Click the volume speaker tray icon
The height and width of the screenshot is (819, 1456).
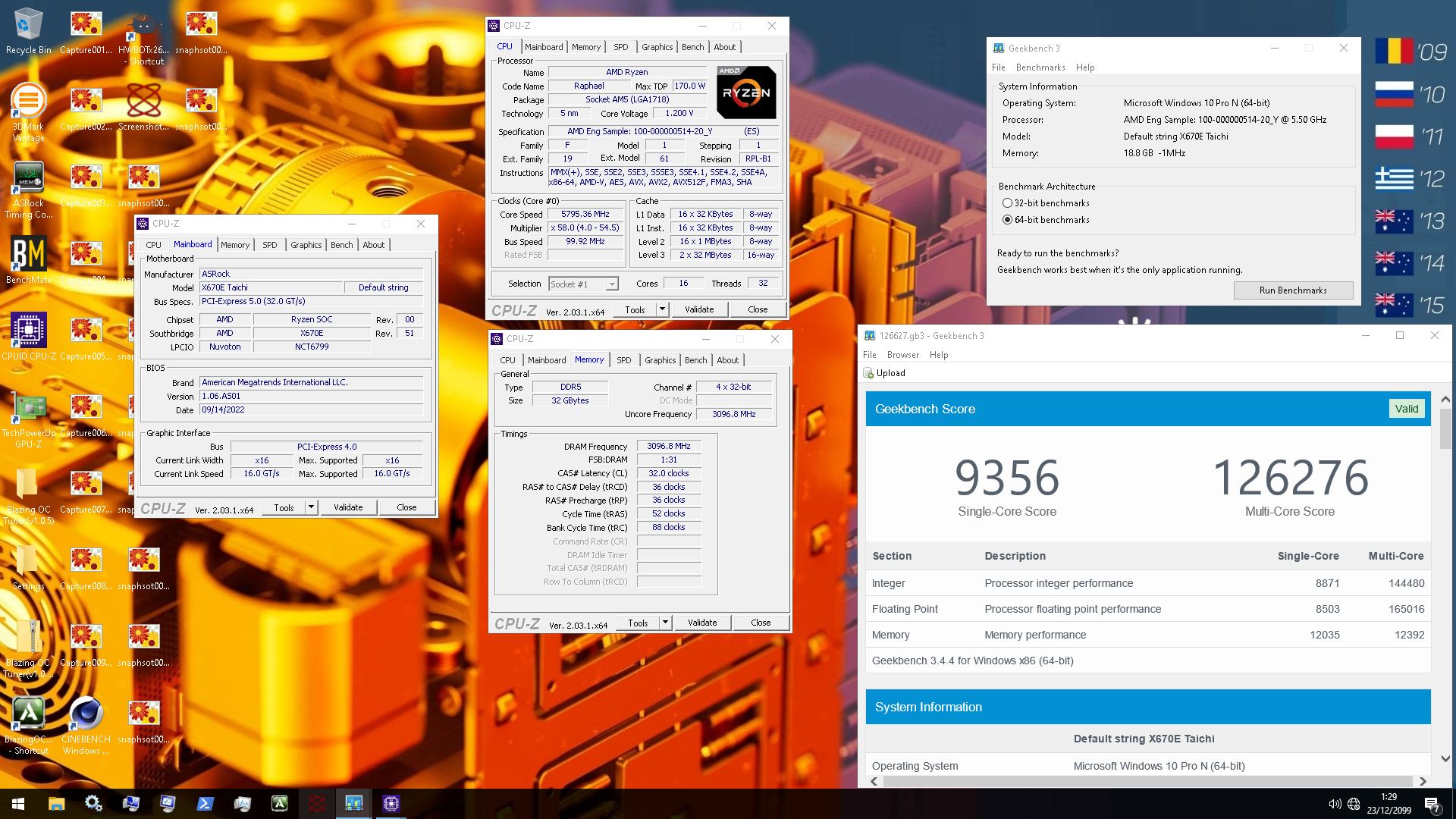point(1335,804)
